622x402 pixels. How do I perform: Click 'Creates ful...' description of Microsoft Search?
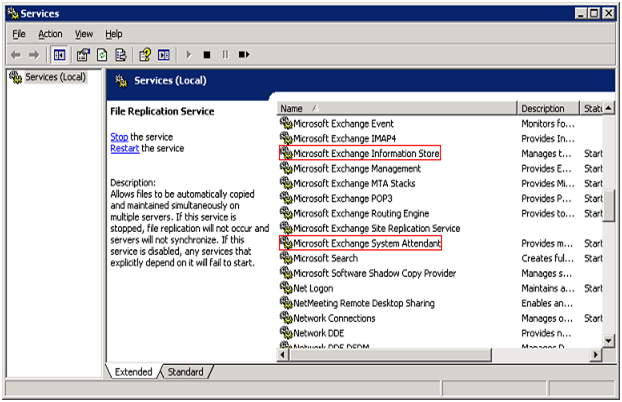point(547,258)
